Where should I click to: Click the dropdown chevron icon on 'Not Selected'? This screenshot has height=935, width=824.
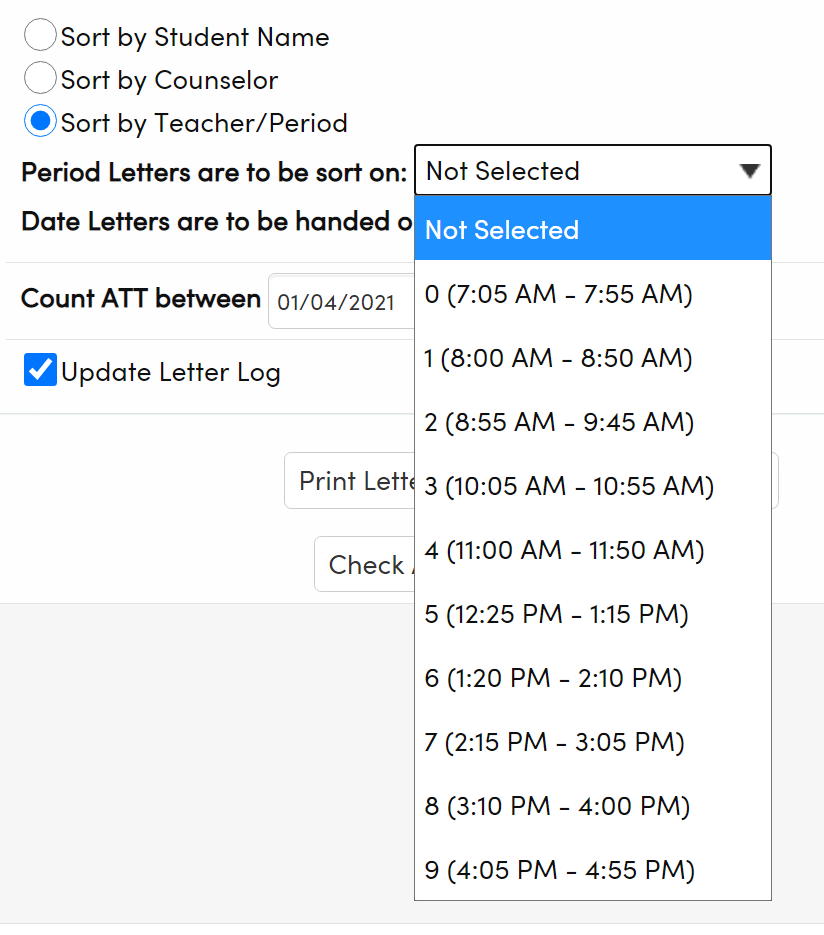[751, 170]
